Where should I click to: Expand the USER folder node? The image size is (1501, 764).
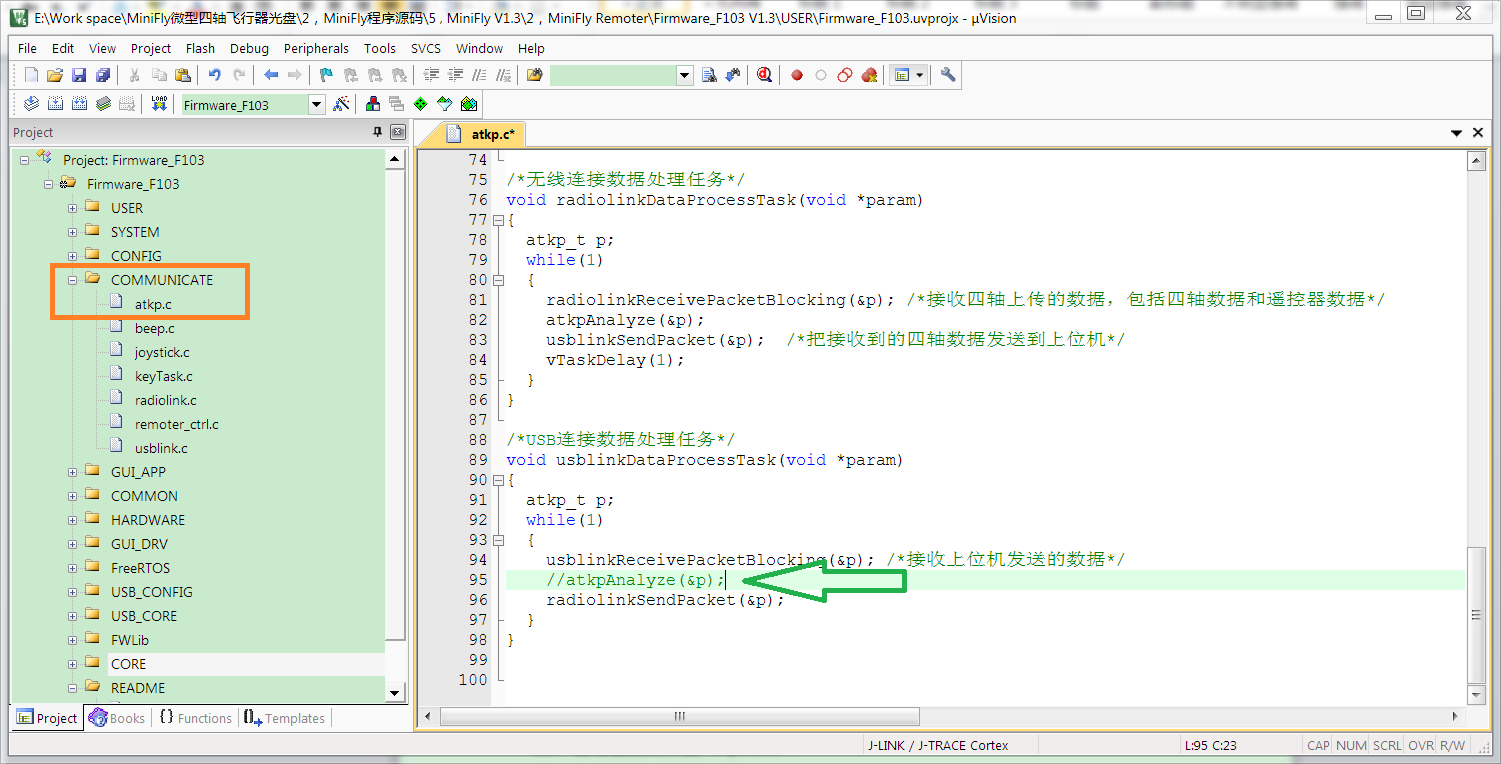72,208
